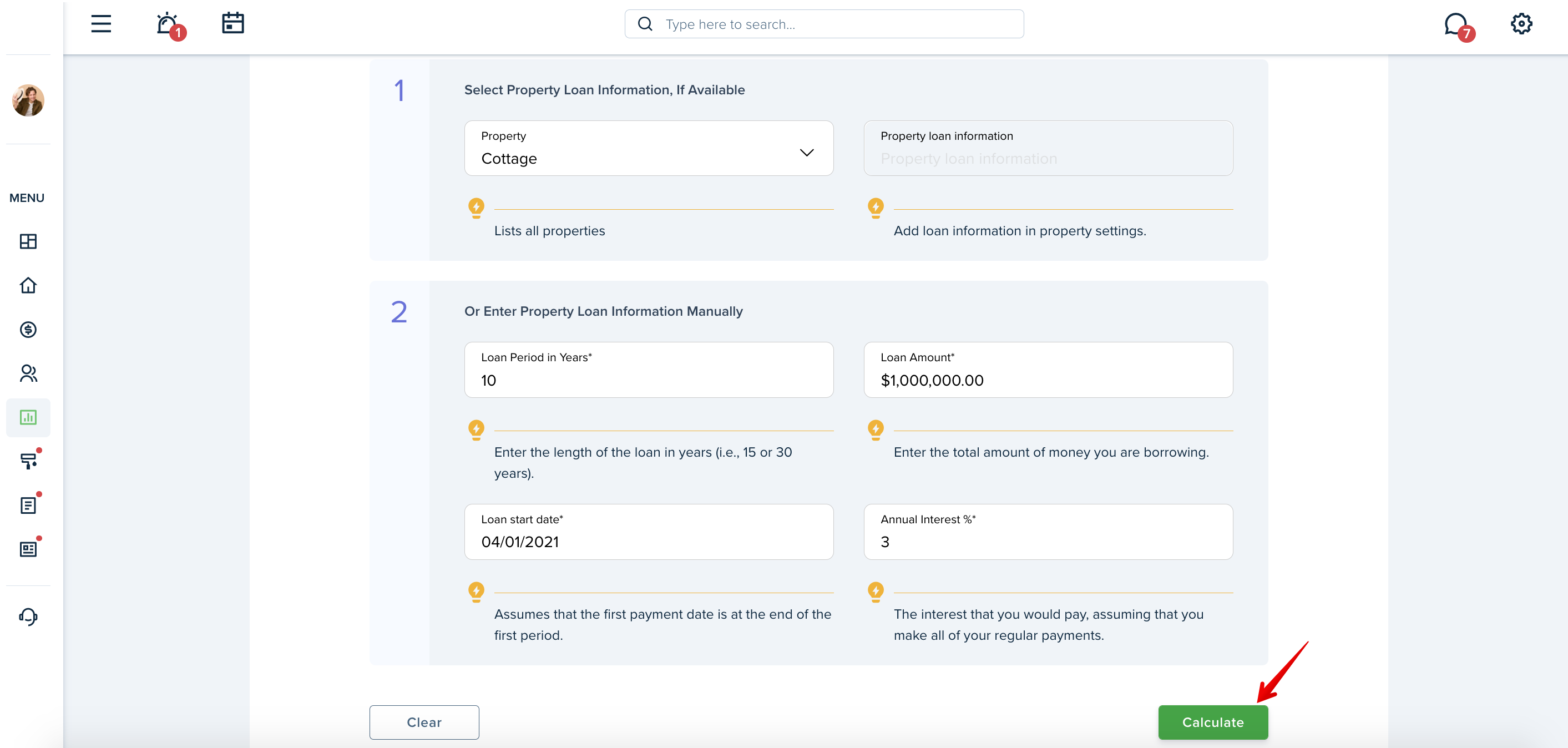Click the green Calculate button
Viewport: 1568px width, 748px height.
(x=1212, y=722)
